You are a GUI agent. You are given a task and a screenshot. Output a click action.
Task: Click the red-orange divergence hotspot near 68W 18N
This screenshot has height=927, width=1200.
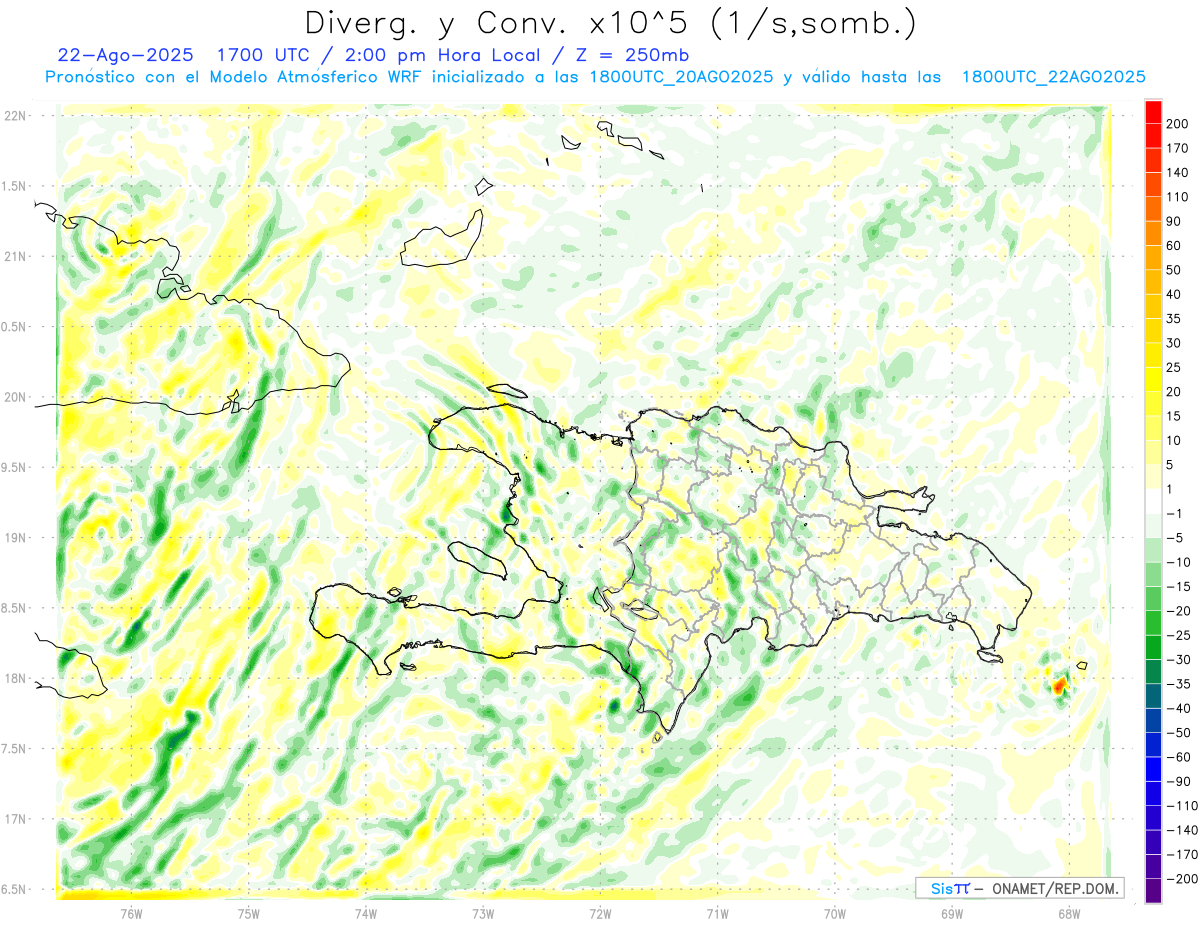[1060, 687]
